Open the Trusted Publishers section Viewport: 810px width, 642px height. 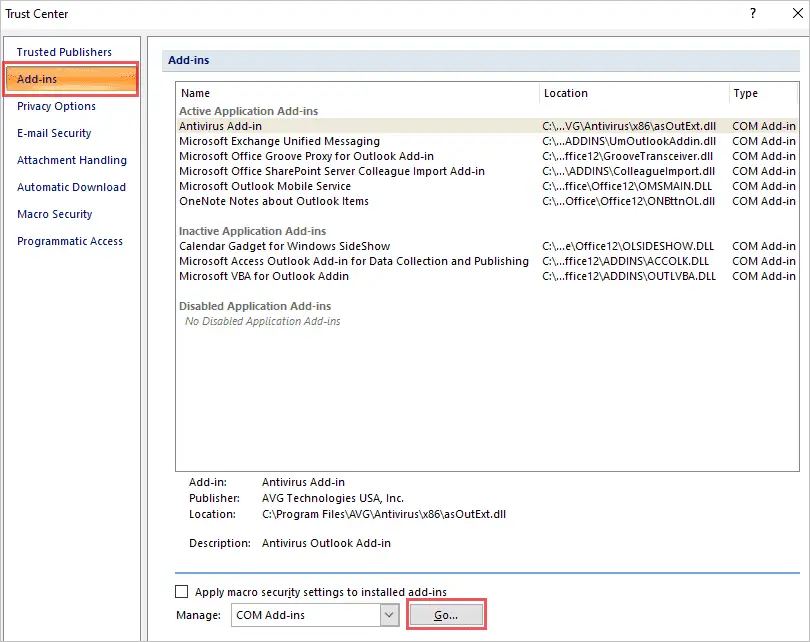64,52
